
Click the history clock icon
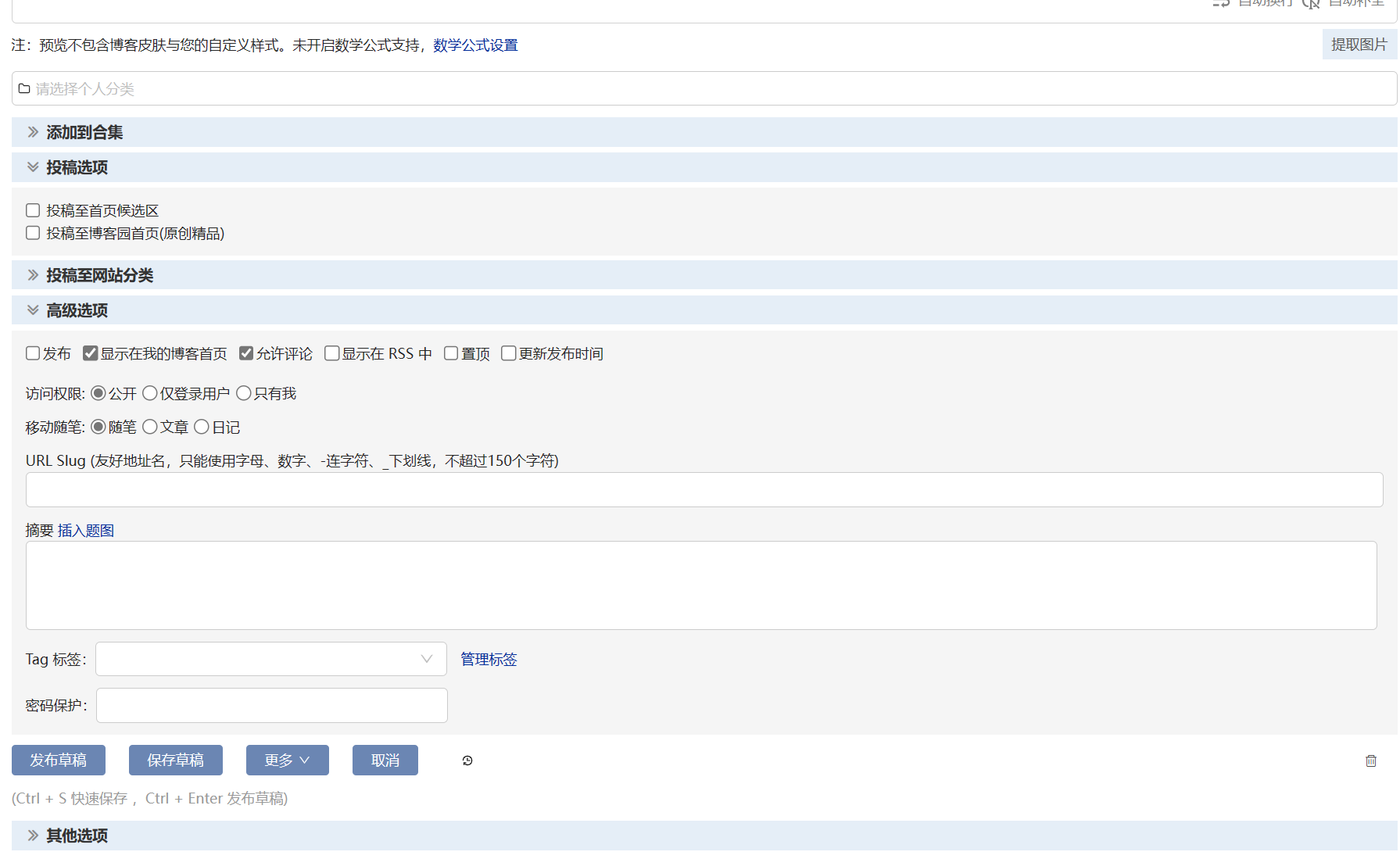pos(467,761)
